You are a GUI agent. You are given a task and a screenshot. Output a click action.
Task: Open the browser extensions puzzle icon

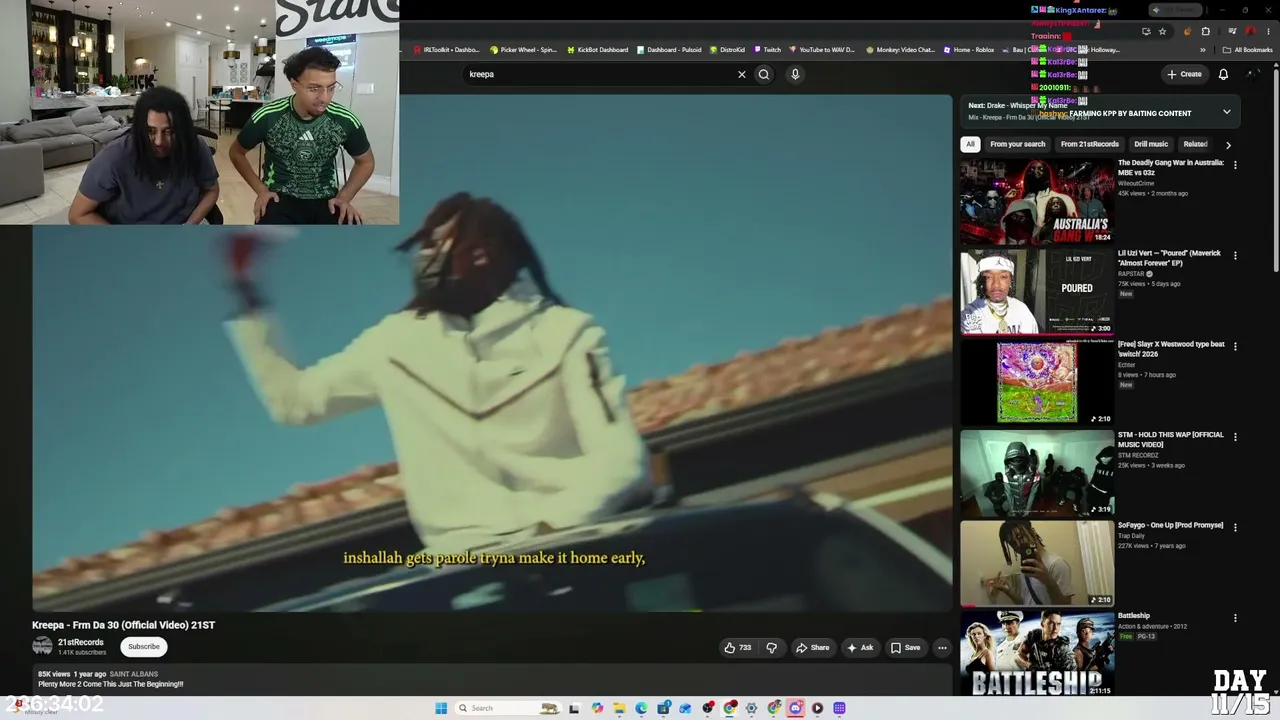1206,32
